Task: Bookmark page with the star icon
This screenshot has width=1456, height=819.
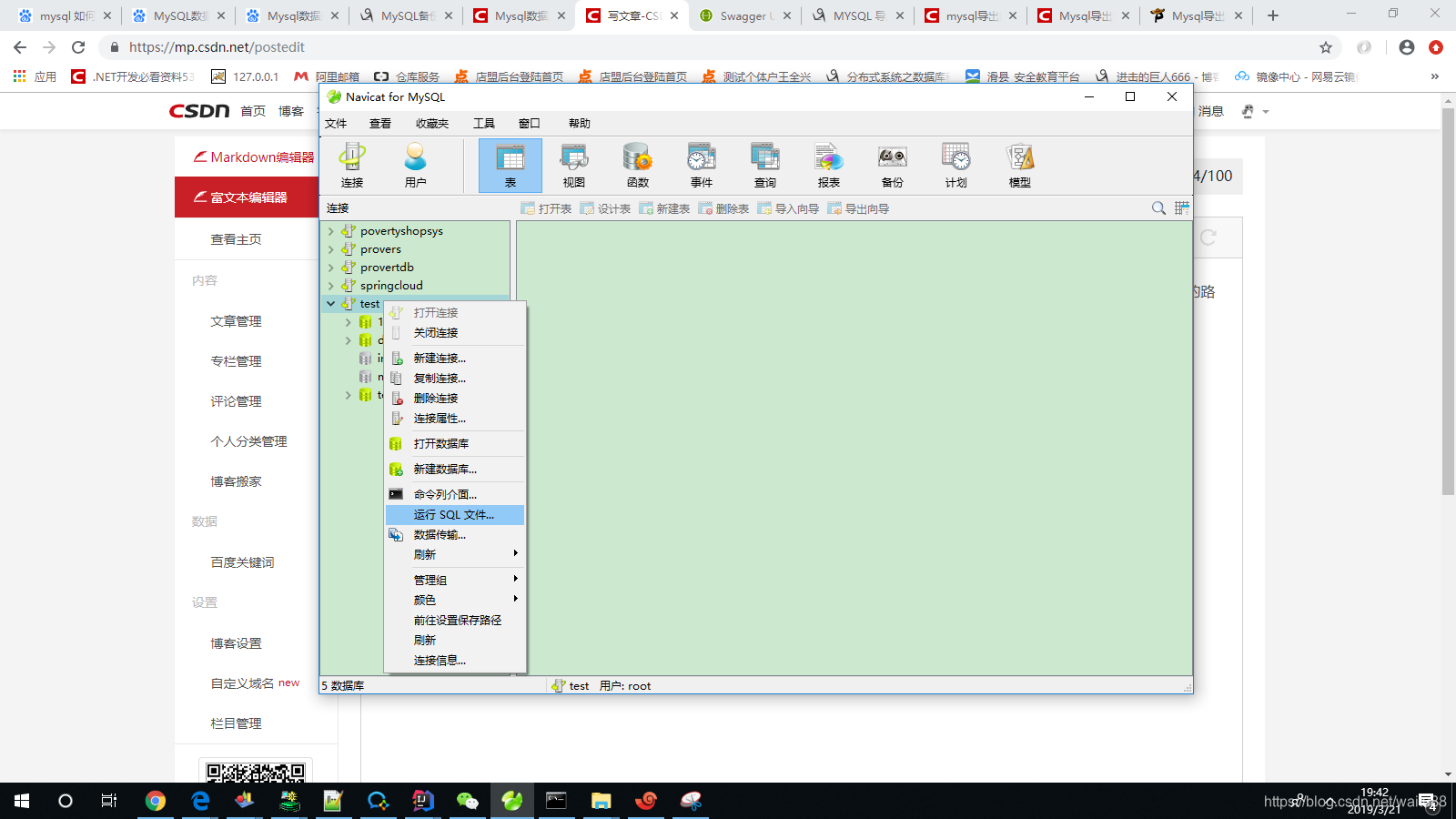Action: (x=1326, y=47)
